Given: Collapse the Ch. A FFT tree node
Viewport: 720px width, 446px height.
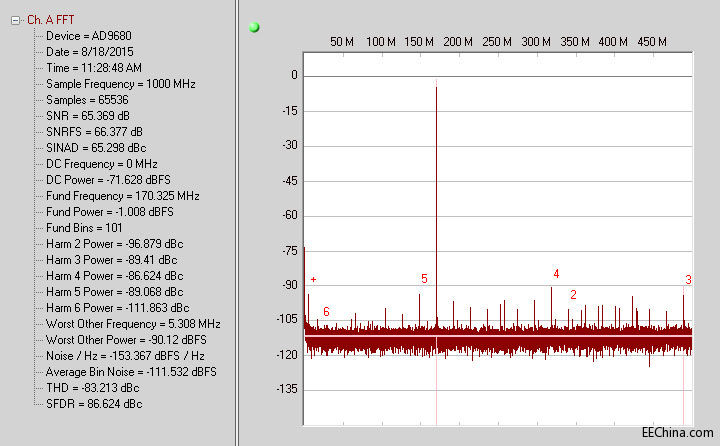Looking at the screenshot, I should tap(15, 19).
